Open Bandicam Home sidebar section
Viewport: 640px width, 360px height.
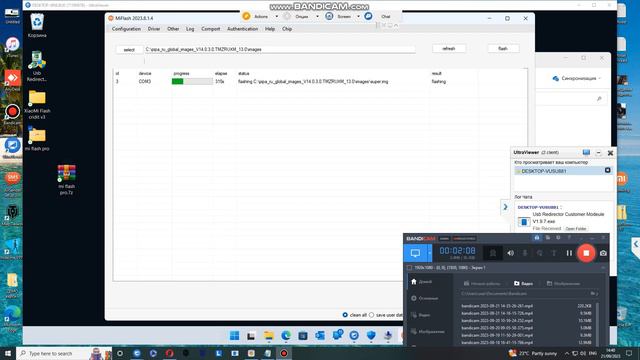coord(422,282)
